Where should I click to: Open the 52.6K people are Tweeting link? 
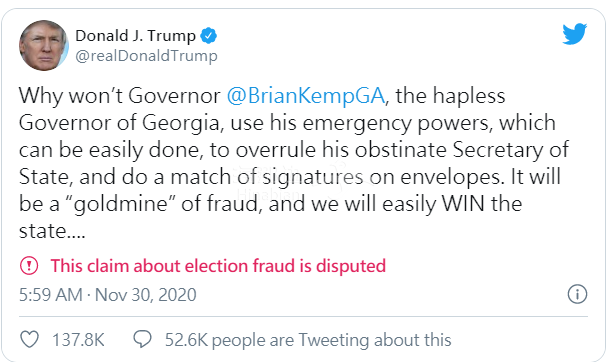(x=308, y=340)
